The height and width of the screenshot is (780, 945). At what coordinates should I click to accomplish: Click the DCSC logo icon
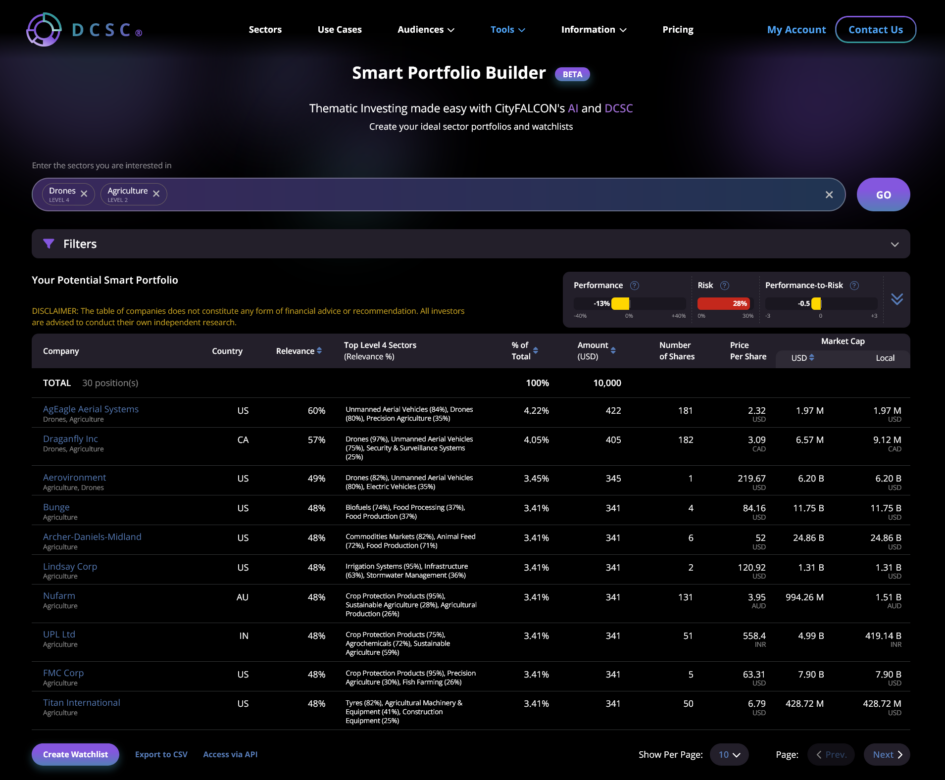pyautogui.click(x=44, y=30)
